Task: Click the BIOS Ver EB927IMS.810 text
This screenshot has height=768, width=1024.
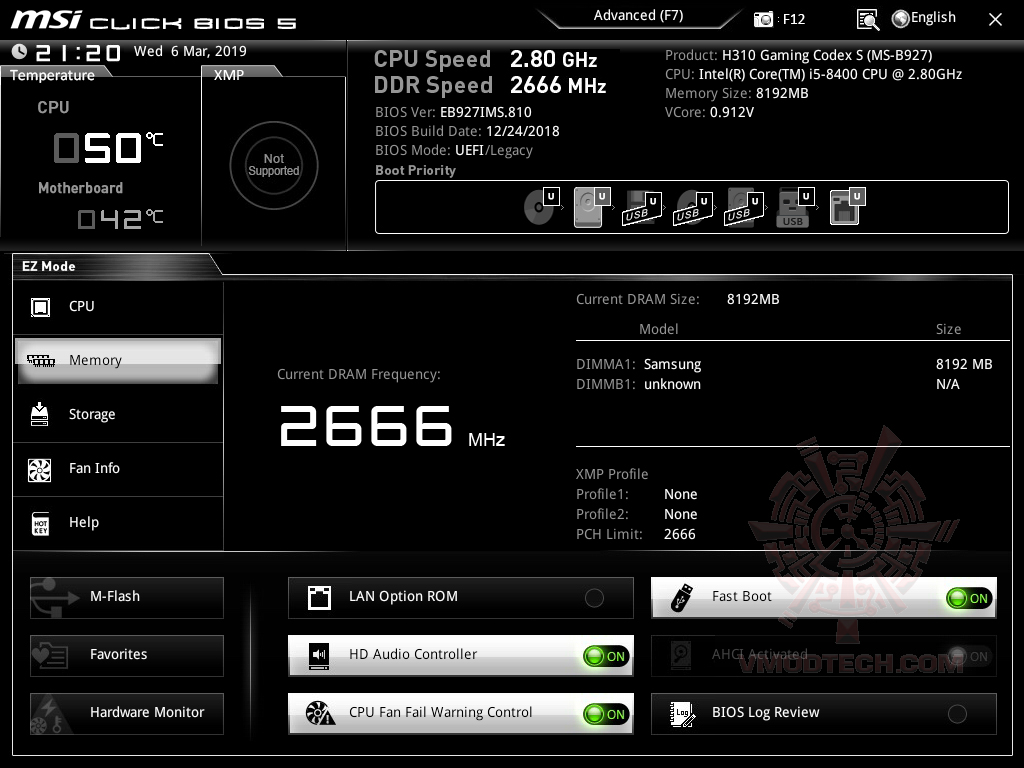Action: pos(453,112)
